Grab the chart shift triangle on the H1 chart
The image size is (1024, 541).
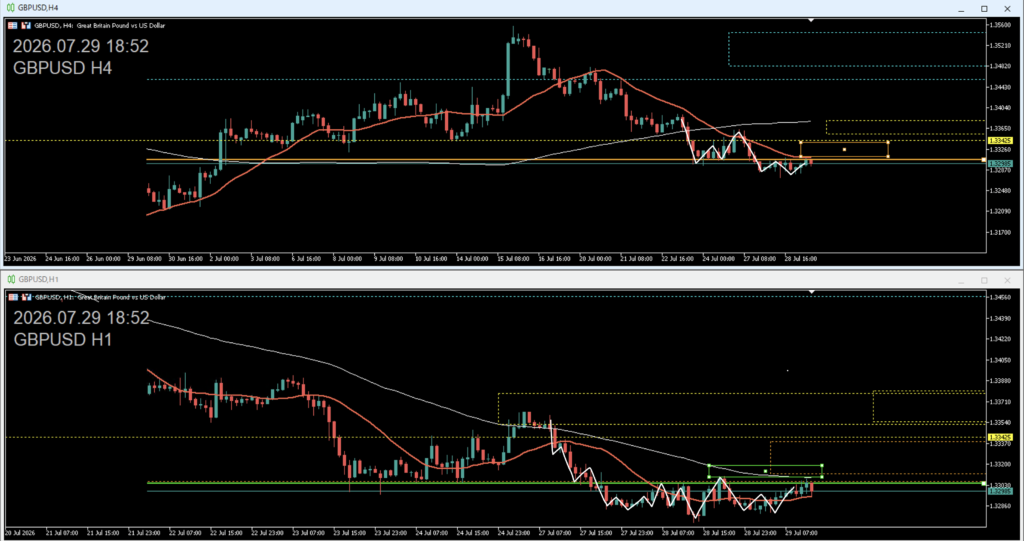(811, 291)
